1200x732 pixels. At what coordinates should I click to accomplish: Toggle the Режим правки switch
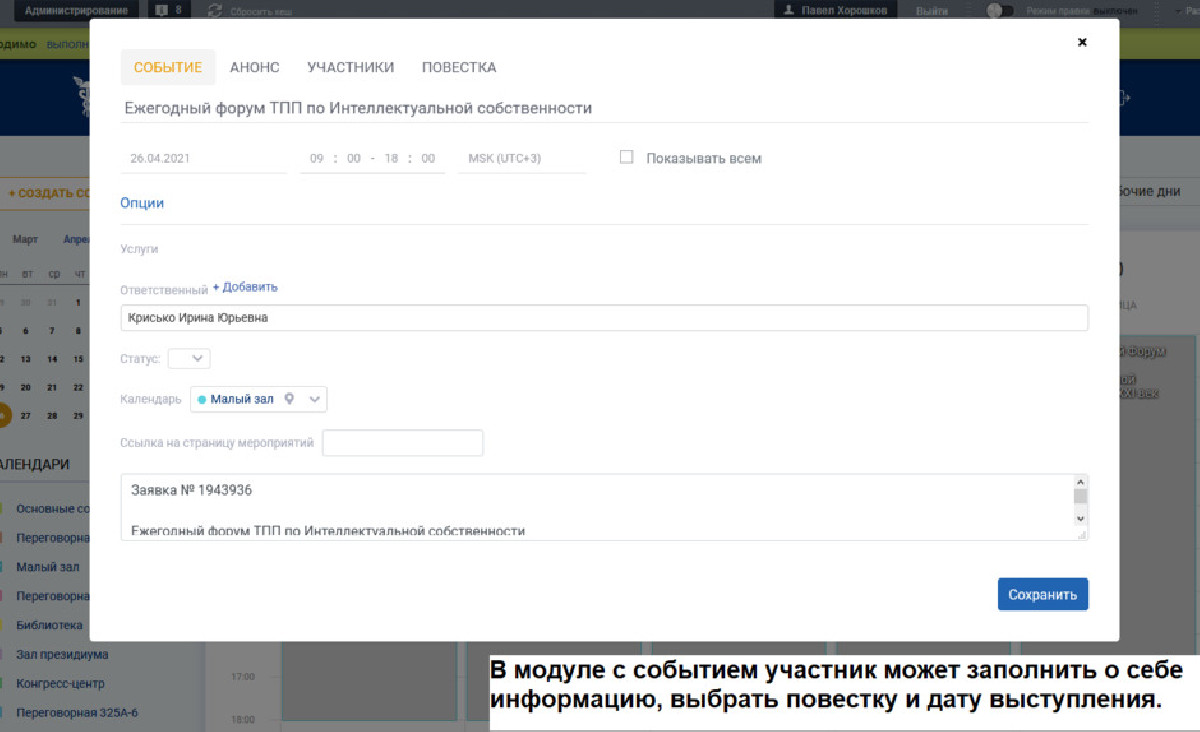[x=999, y=10]
